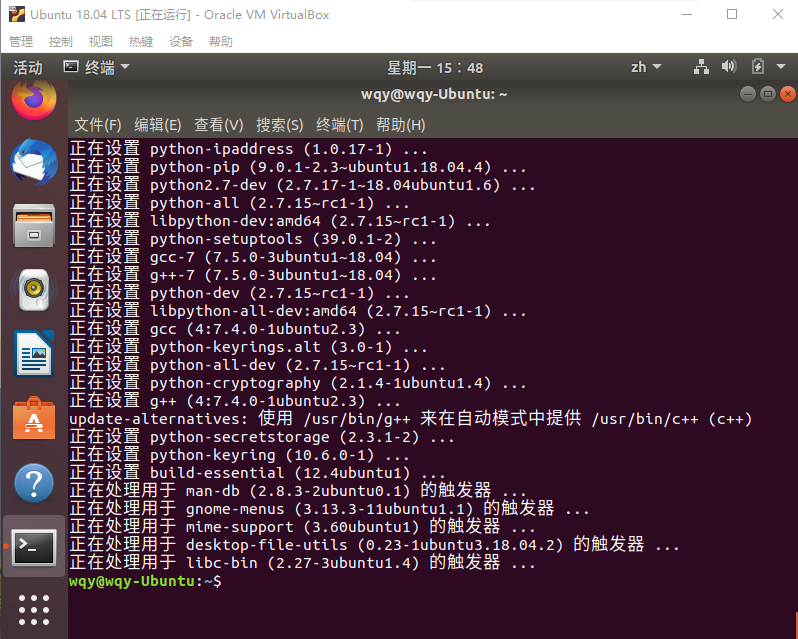This screenshot has height=639, width=798.
Task: Open VirtualBox 管理 menu
Action: click(21, 42)
